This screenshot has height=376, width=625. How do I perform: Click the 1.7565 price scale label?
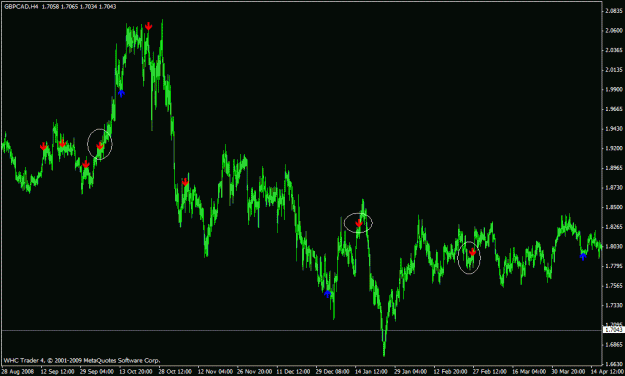point(614,285)
